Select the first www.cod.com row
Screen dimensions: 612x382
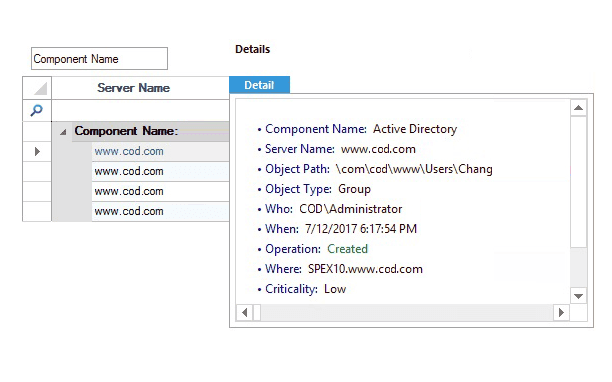click(160, 151)
